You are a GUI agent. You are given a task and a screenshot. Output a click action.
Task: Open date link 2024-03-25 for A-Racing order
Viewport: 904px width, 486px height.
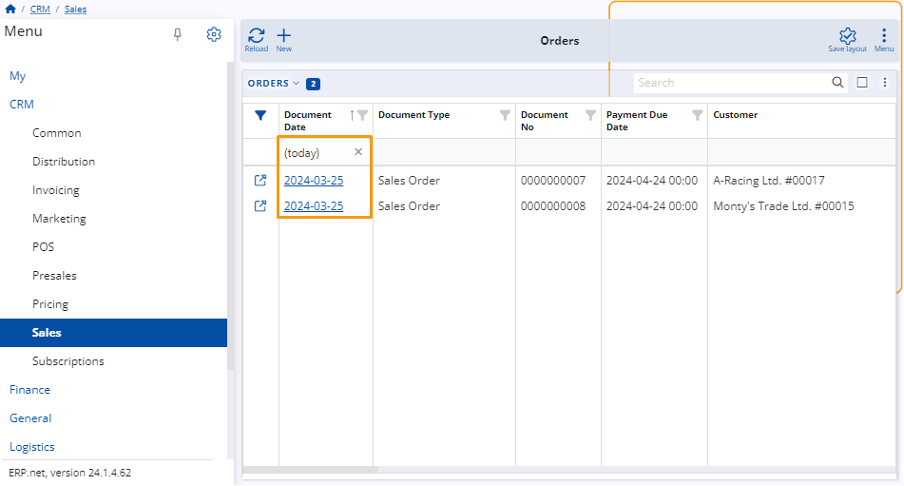coord(314,180)
